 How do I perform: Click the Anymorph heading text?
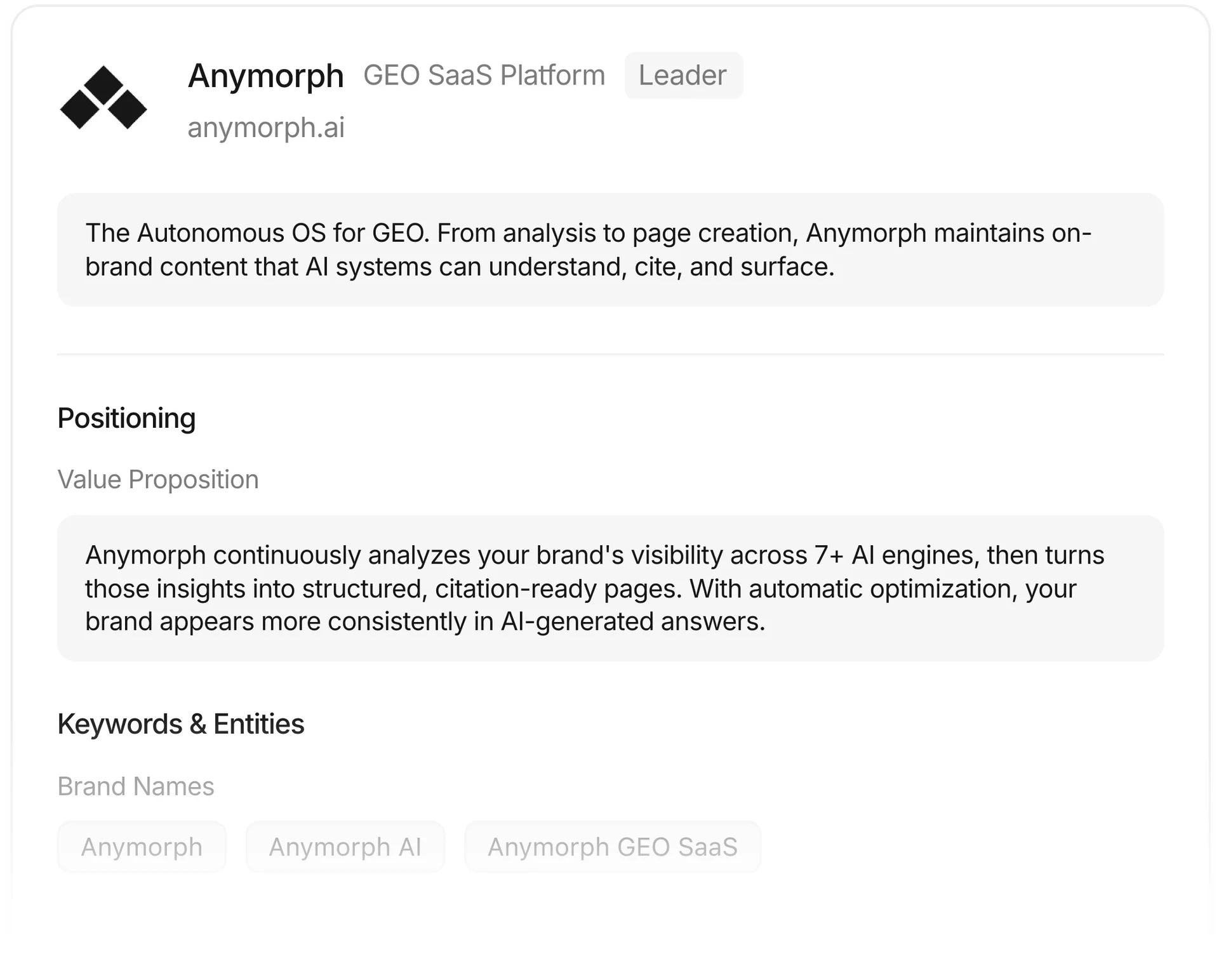click(266, 75)
